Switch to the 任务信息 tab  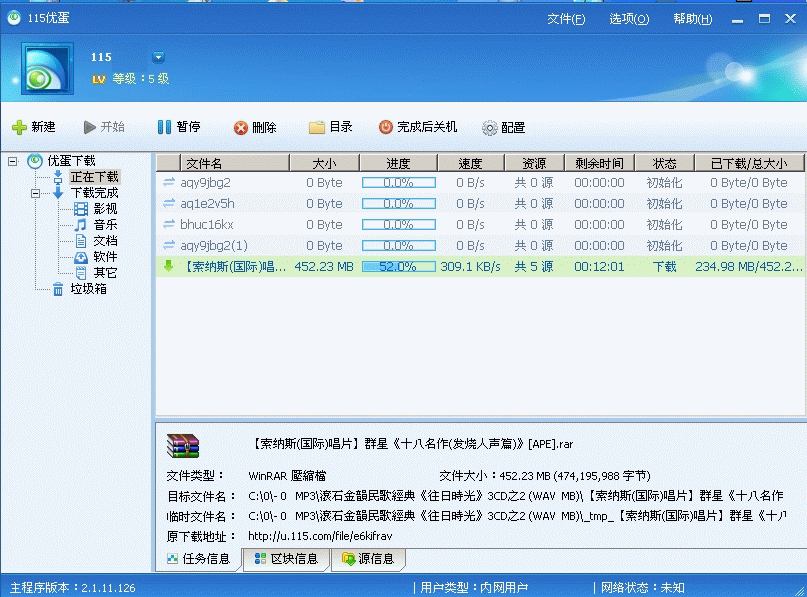click(x=200, y=559)
